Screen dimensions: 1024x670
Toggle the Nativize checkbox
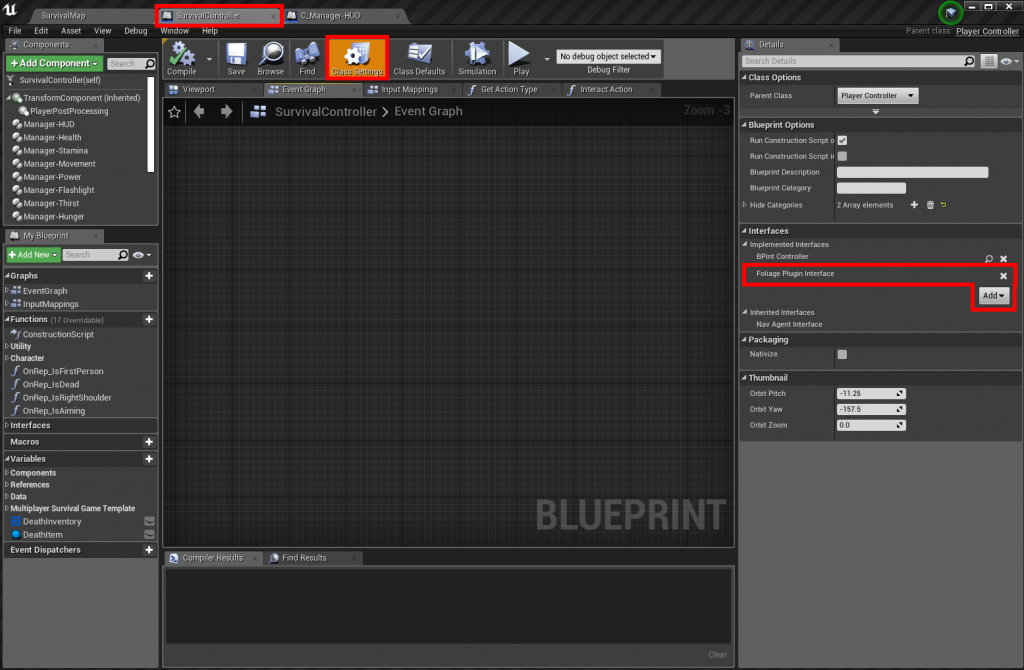coord(842,354)
